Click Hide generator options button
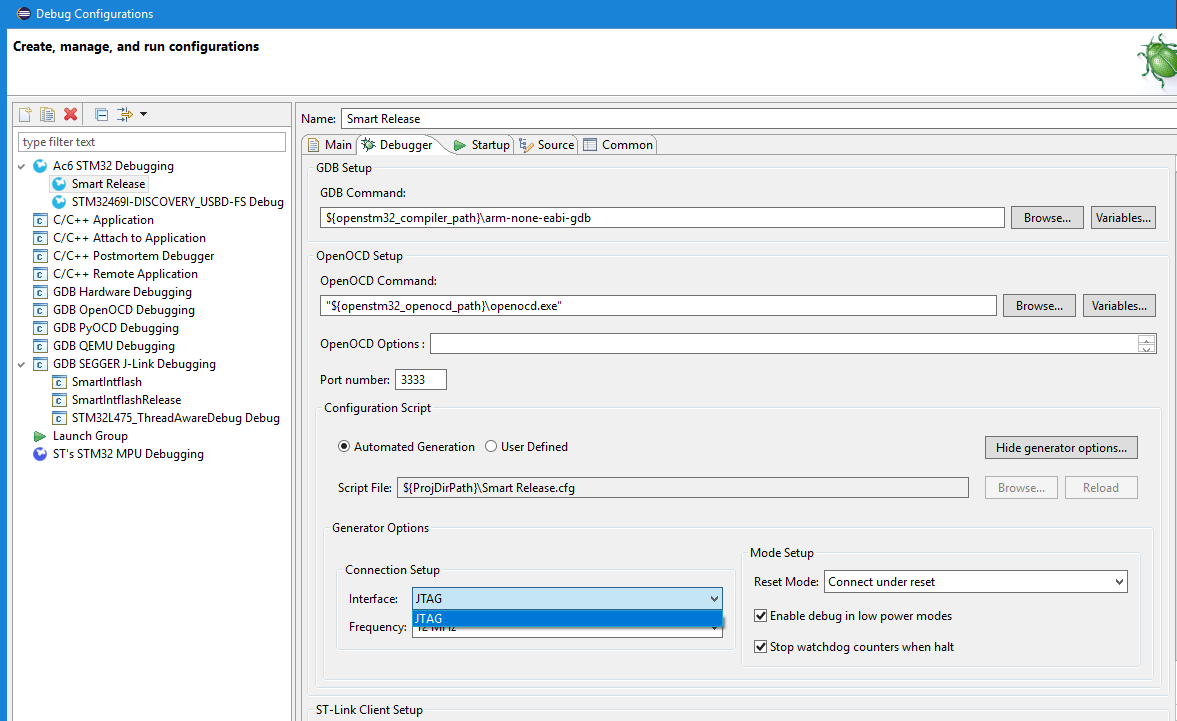This screenshot has height=721, width=1177. [x=1061, y=448]
